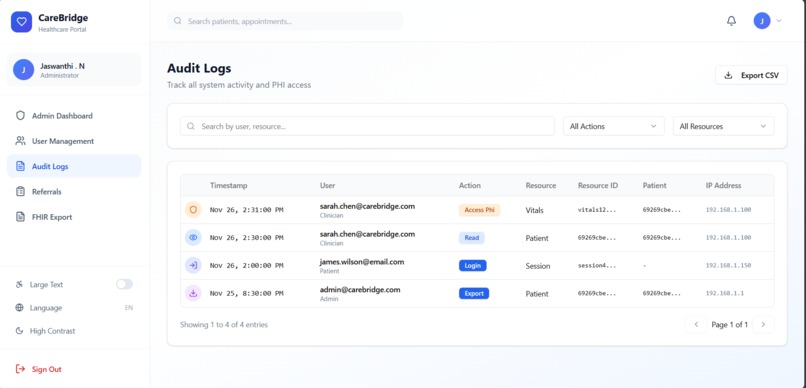Click timestamp Nov 26, 2:31:00 PM
806x388 pixels.
(247, 210)
